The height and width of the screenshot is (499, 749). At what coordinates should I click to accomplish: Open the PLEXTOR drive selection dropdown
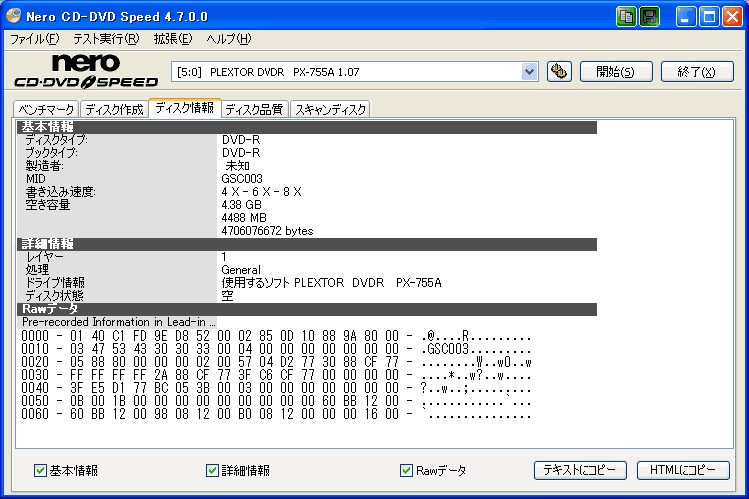tap(529, 72)
